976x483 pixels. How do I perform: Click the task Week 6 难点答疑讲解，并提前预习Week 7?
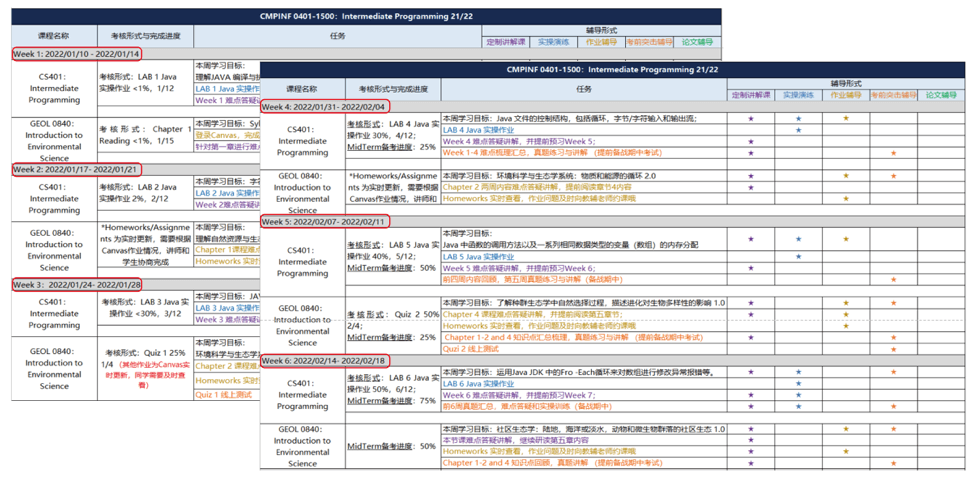click(x=518, y=395)
